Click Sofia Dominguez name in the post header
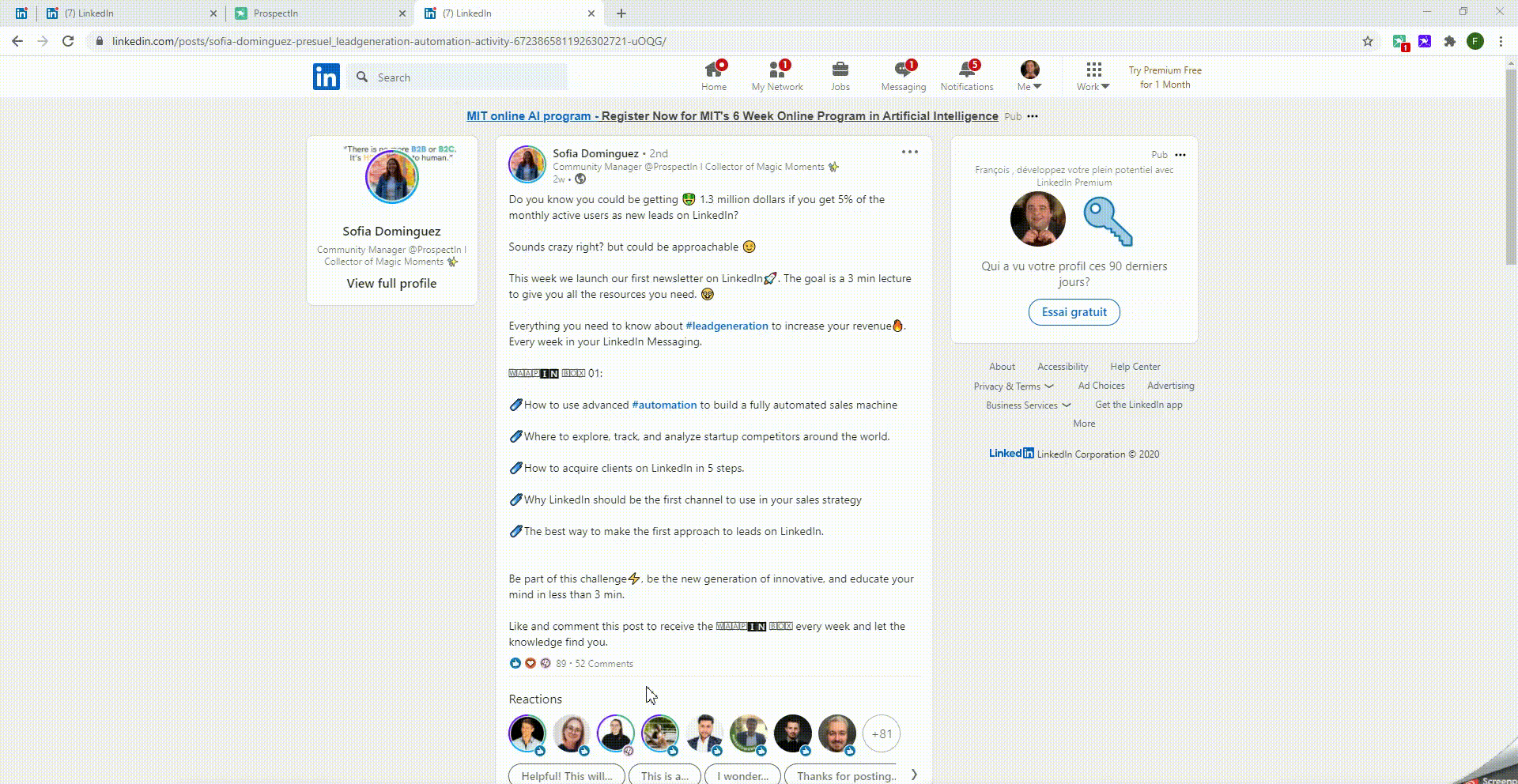Viewport: 1518px width, 784px height. point(595,153)
